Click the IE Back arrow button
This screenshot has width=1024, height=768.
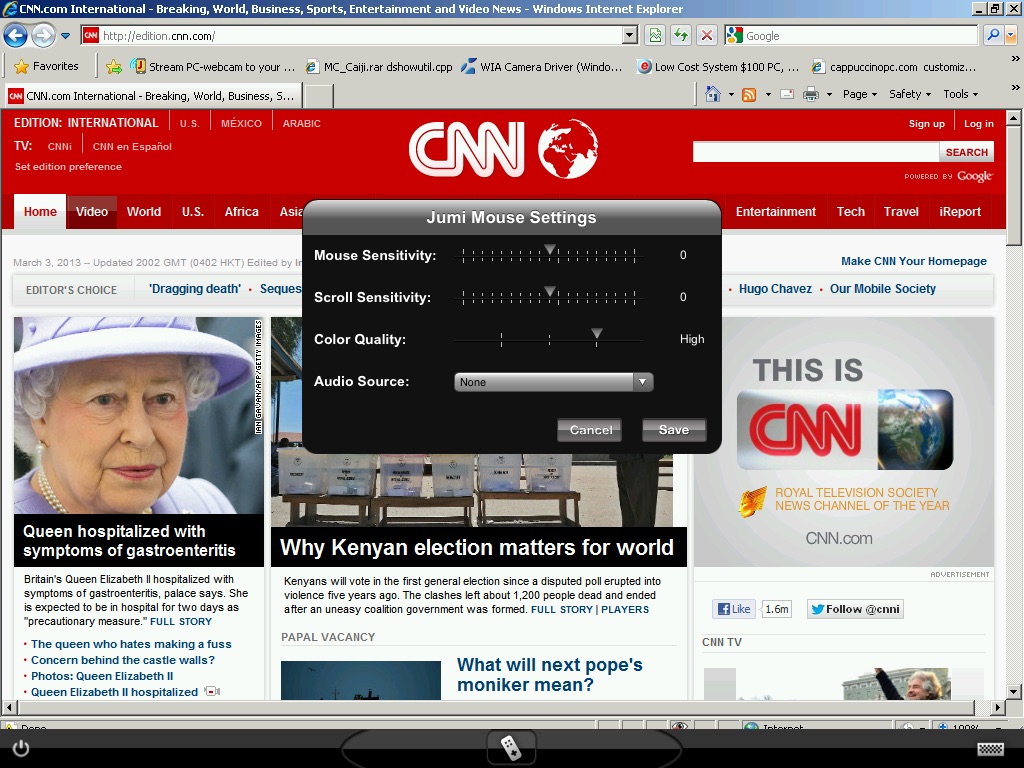(16, 35)
